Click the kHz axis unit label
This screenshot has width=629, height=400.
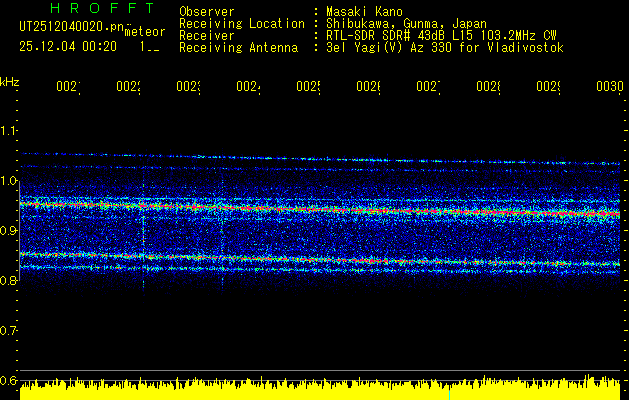click(10, 82)
